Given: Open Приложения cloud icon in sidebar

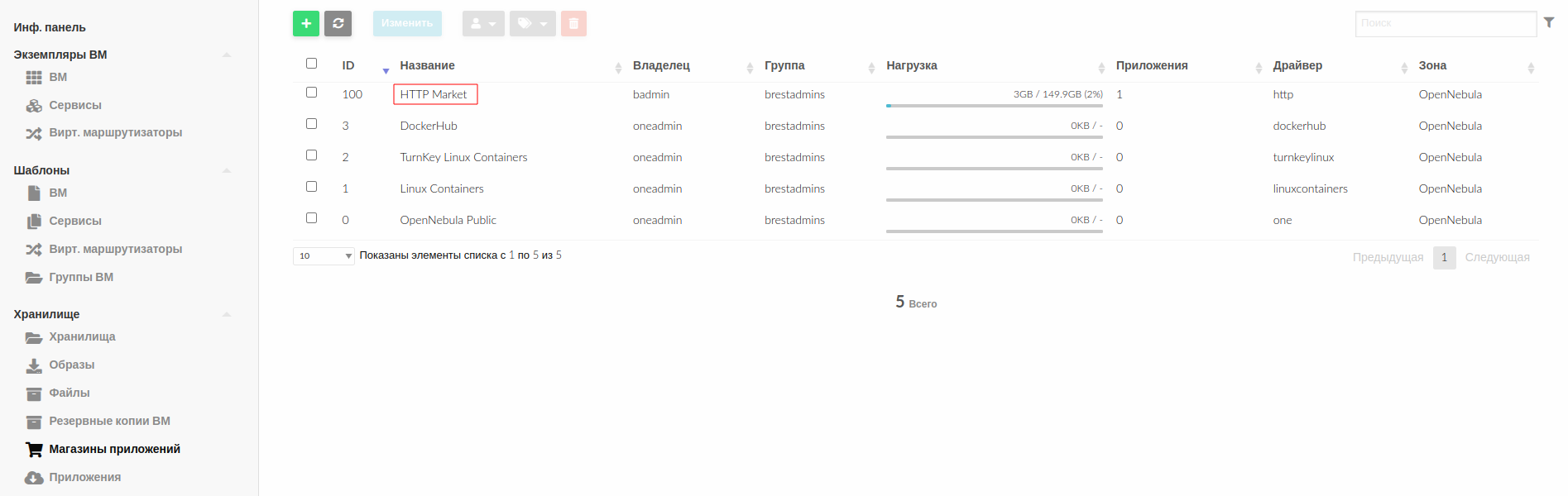Looking at the screenshot, I should [34, 478].
